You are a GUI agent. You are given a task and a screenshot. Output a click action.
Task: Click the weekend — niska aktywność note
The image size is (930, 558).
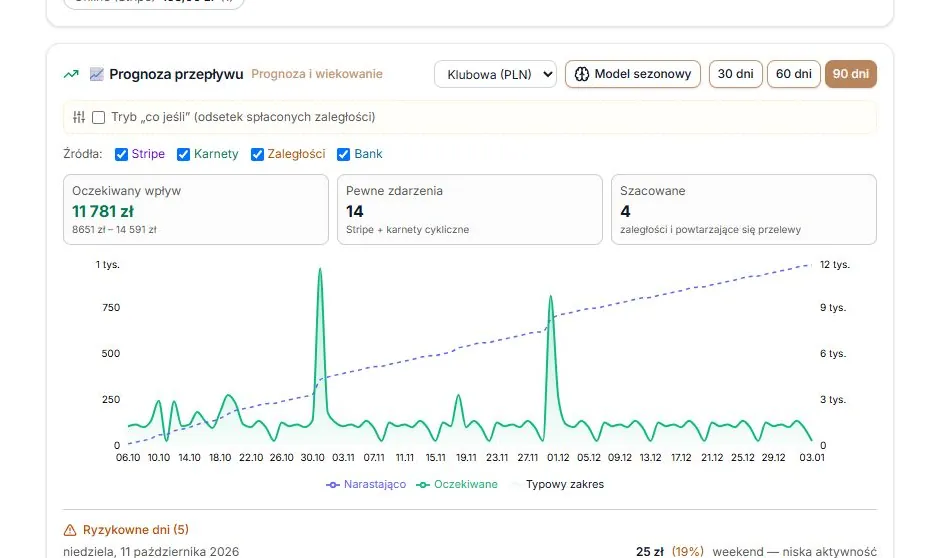point(794,551)
